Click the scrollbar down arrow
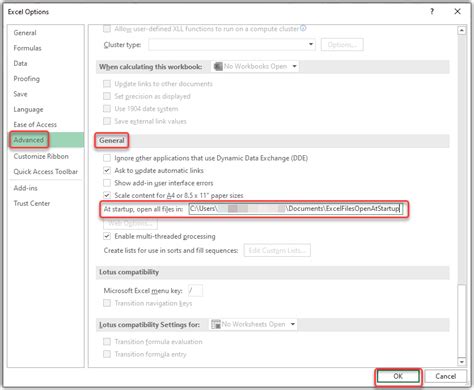 (462, 362)
